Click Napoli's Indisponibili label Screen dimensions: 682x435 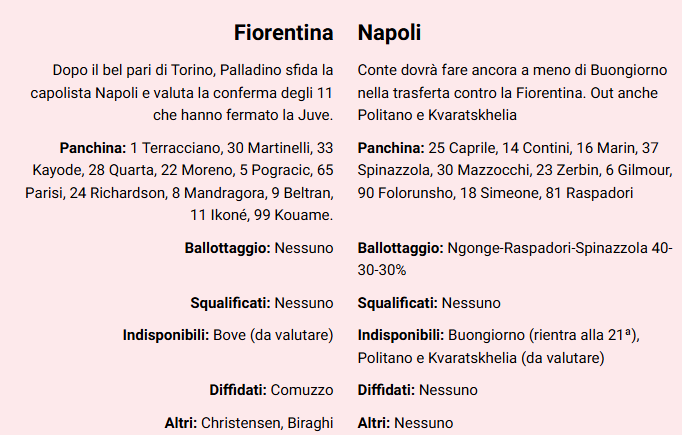pyautogui.click(x=400, y=334)
